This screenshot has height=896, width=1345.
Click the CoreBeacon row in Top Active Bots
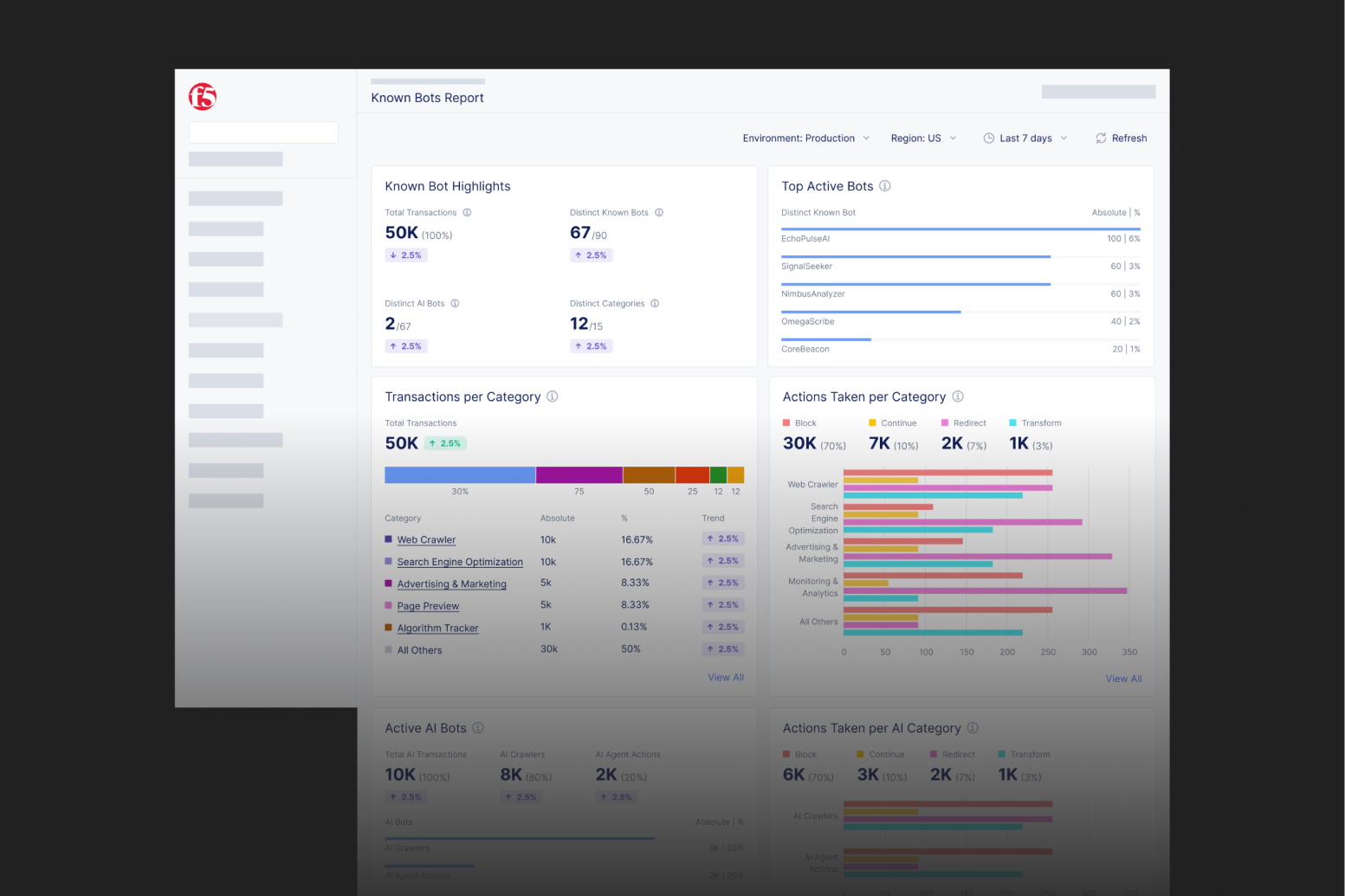coord(960,346)
